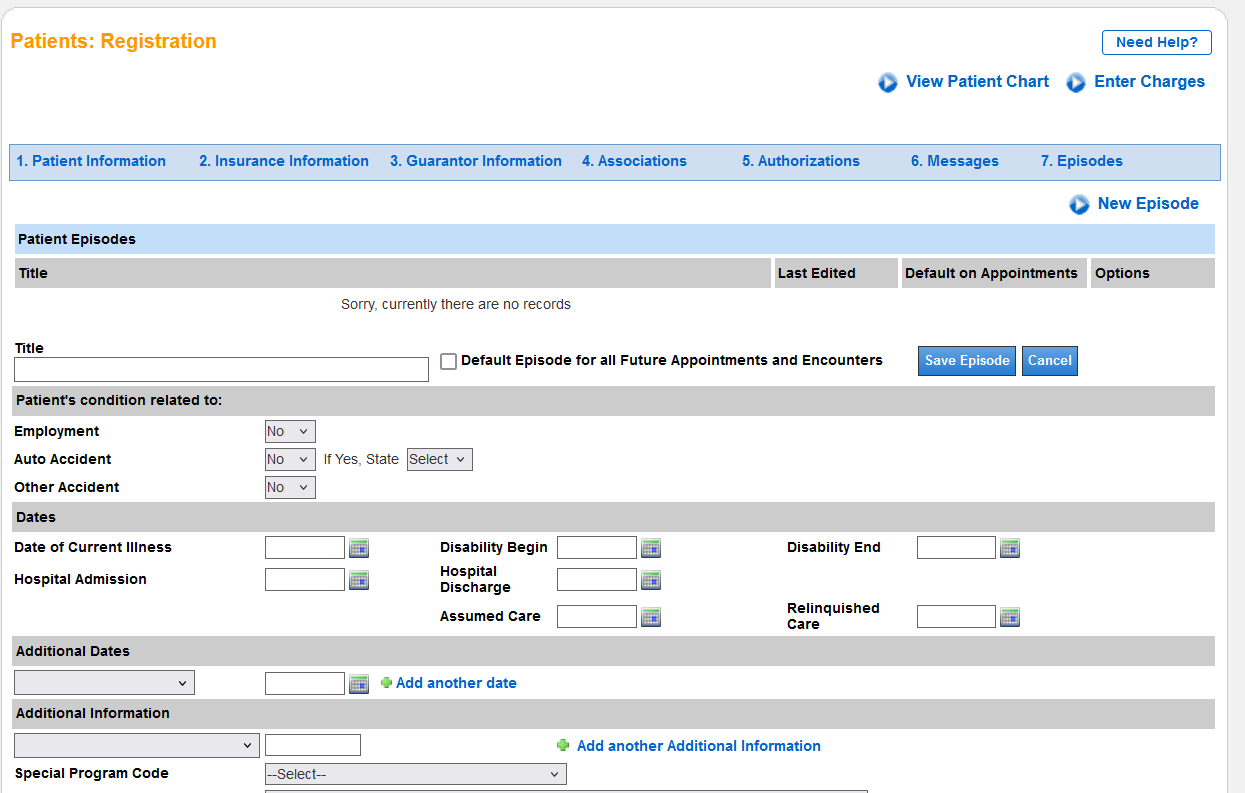Open the Special Program Code dropdown
The height and width of the screenshot is (793, 1245).
point(415,774)
